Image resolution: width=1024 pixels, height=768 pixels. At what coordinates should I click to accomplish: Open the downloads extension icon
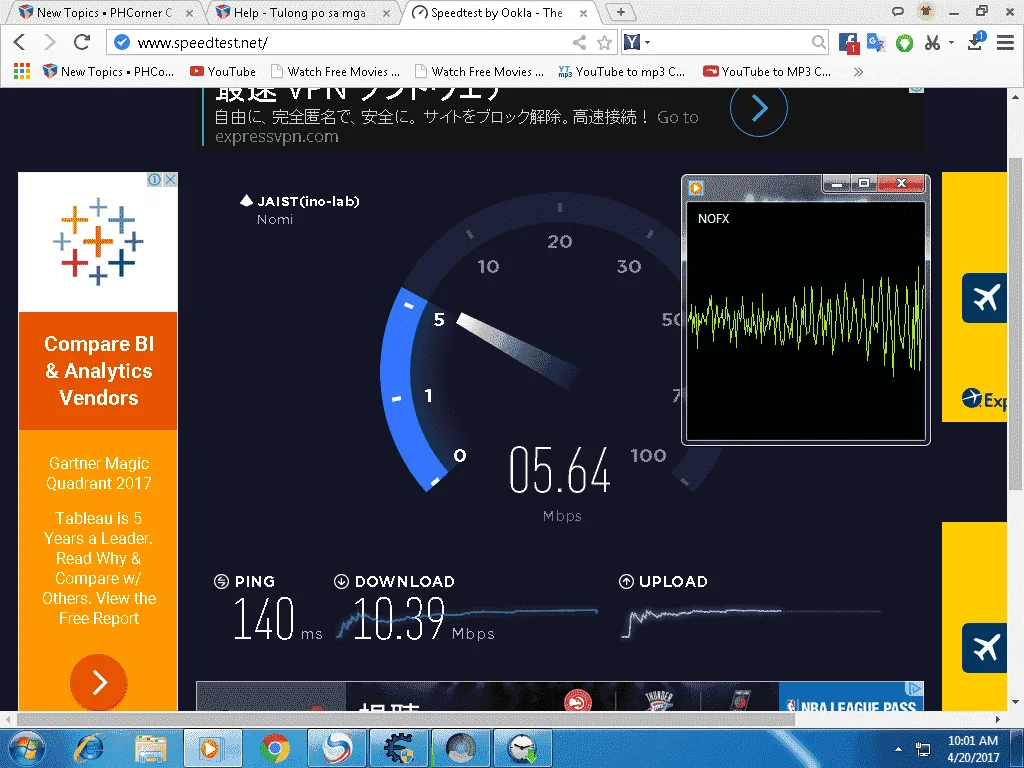pos(976,42)
